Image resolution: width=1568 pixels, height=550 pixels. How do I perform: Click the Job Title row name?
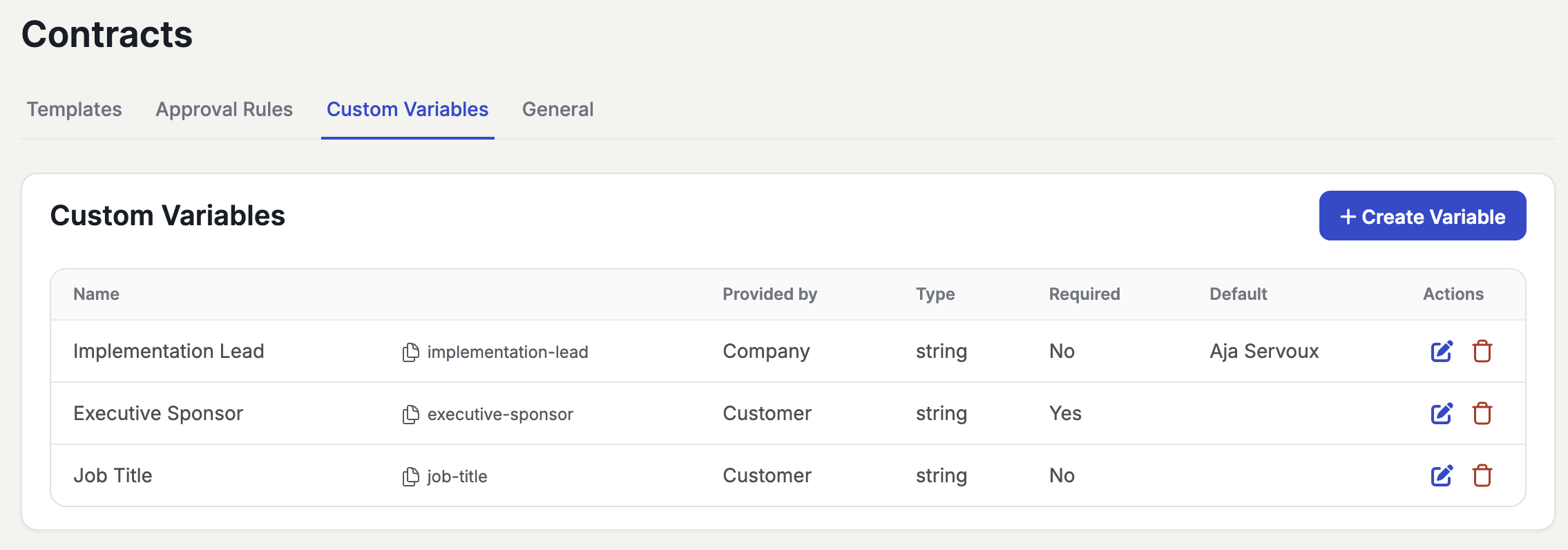(x=113, y=475)
